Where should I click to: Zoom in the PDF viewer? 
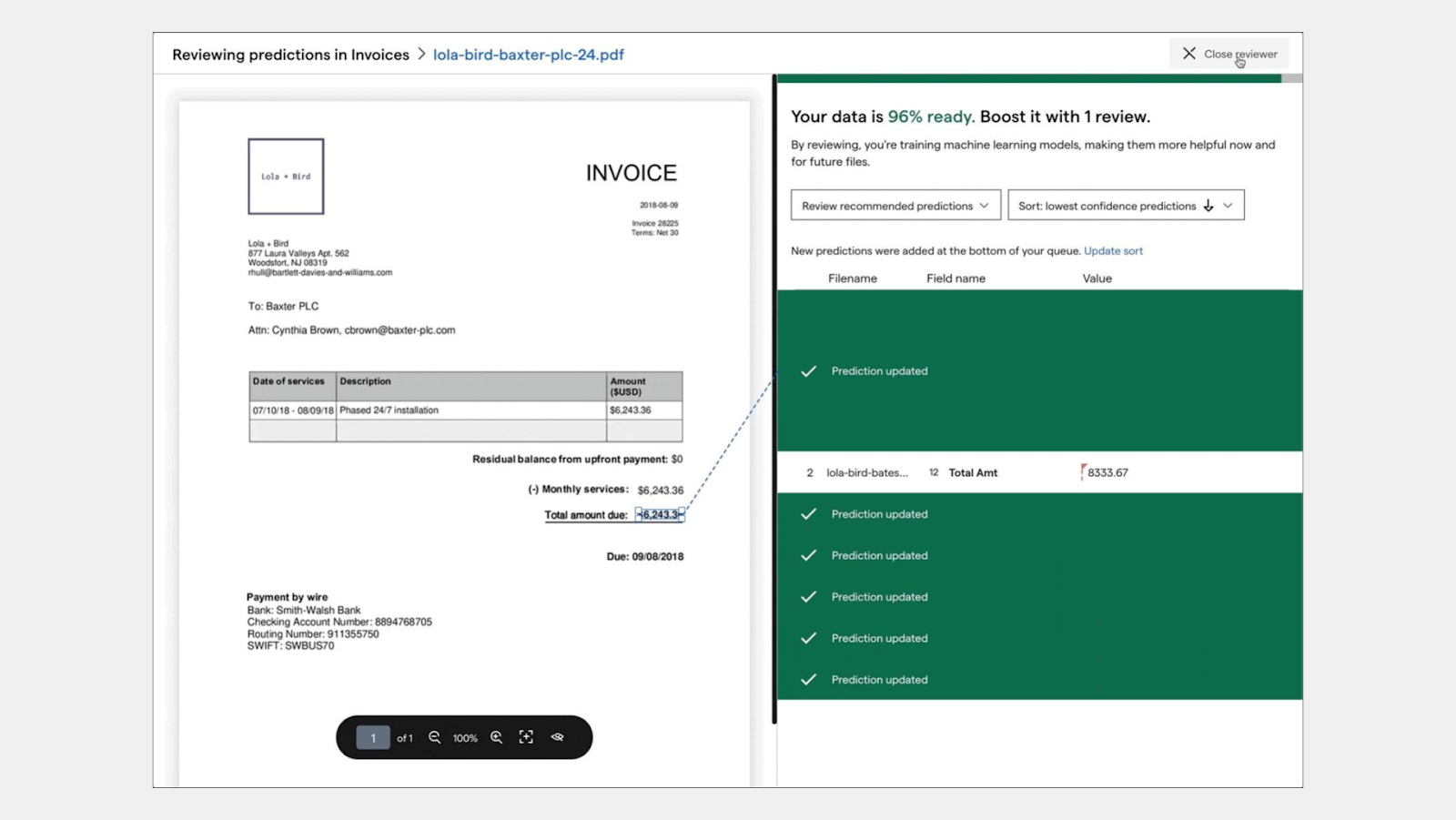click(496, 737)
